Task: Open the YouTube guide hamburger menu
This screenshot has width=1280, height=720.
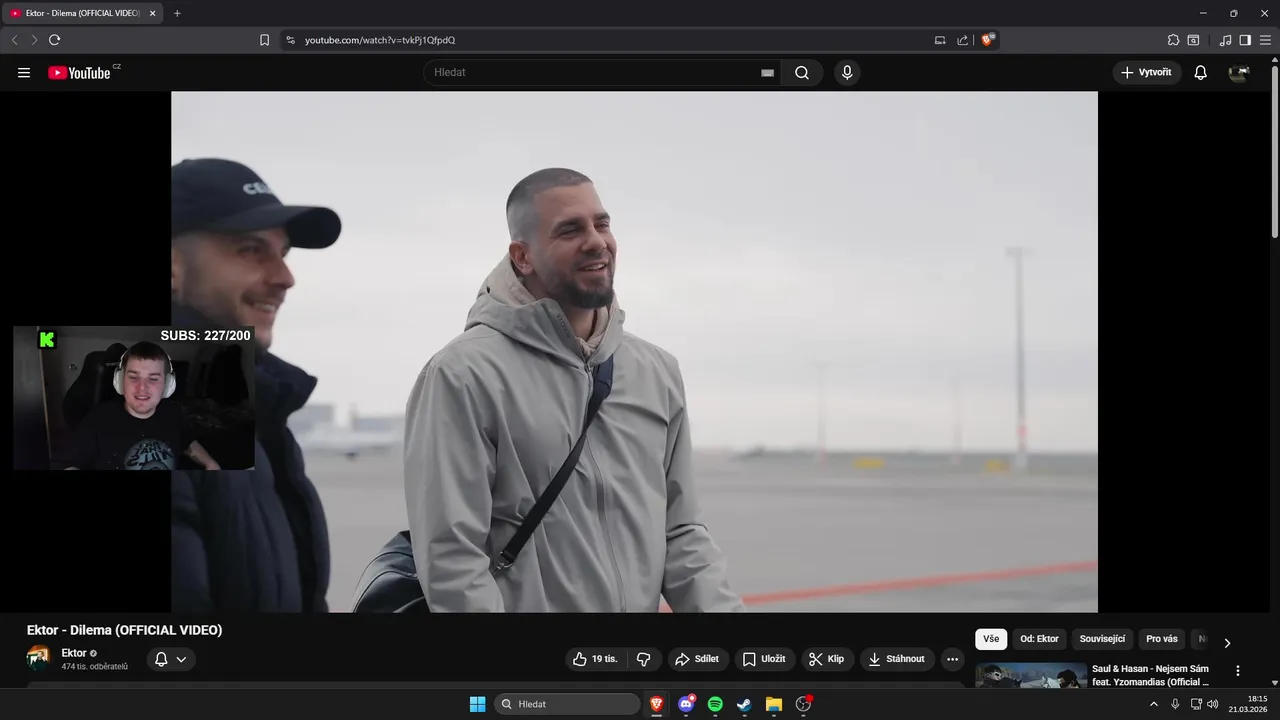Action: coord(24,72)
